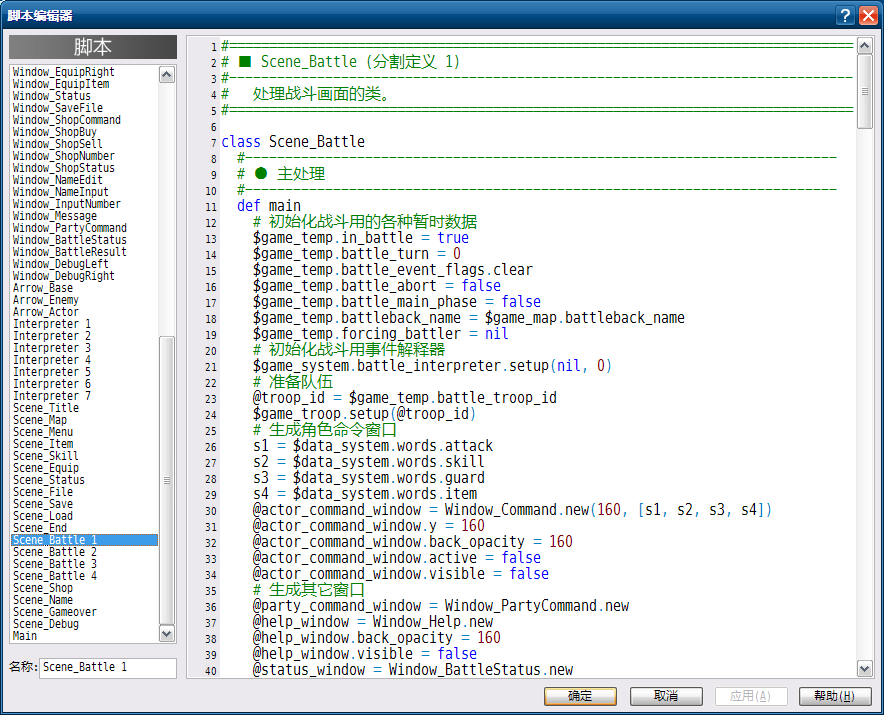Open help with the 帮助(H) button

[834, 696]
